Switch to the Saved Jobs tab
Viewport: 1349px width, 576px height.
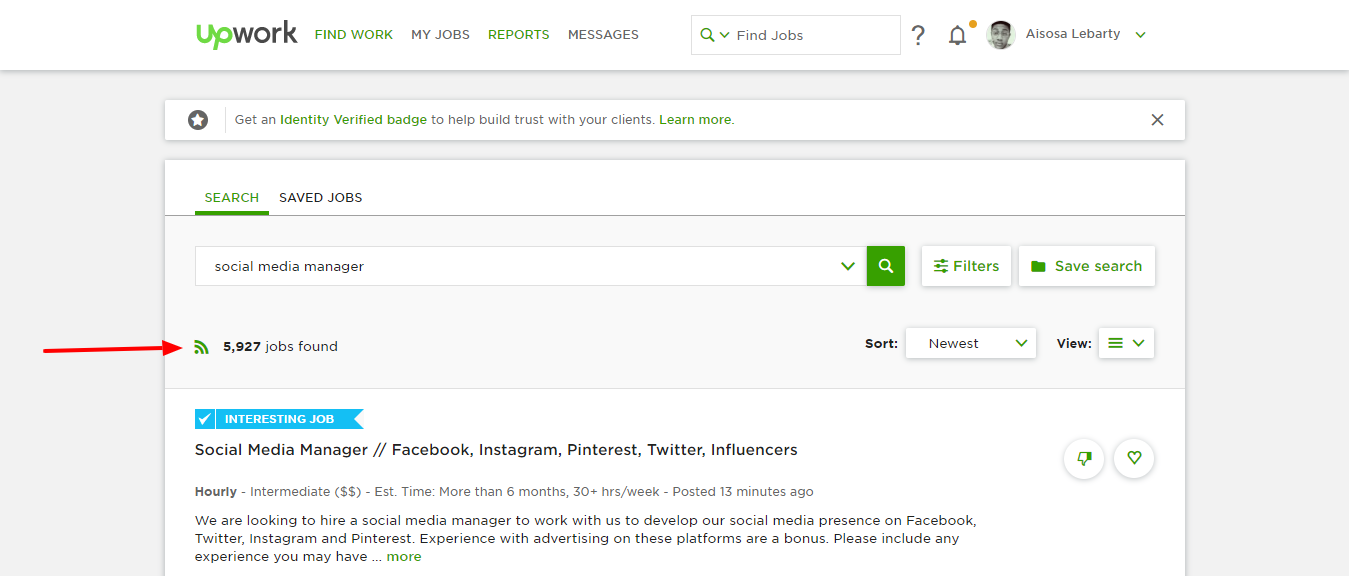click(320, 198)
